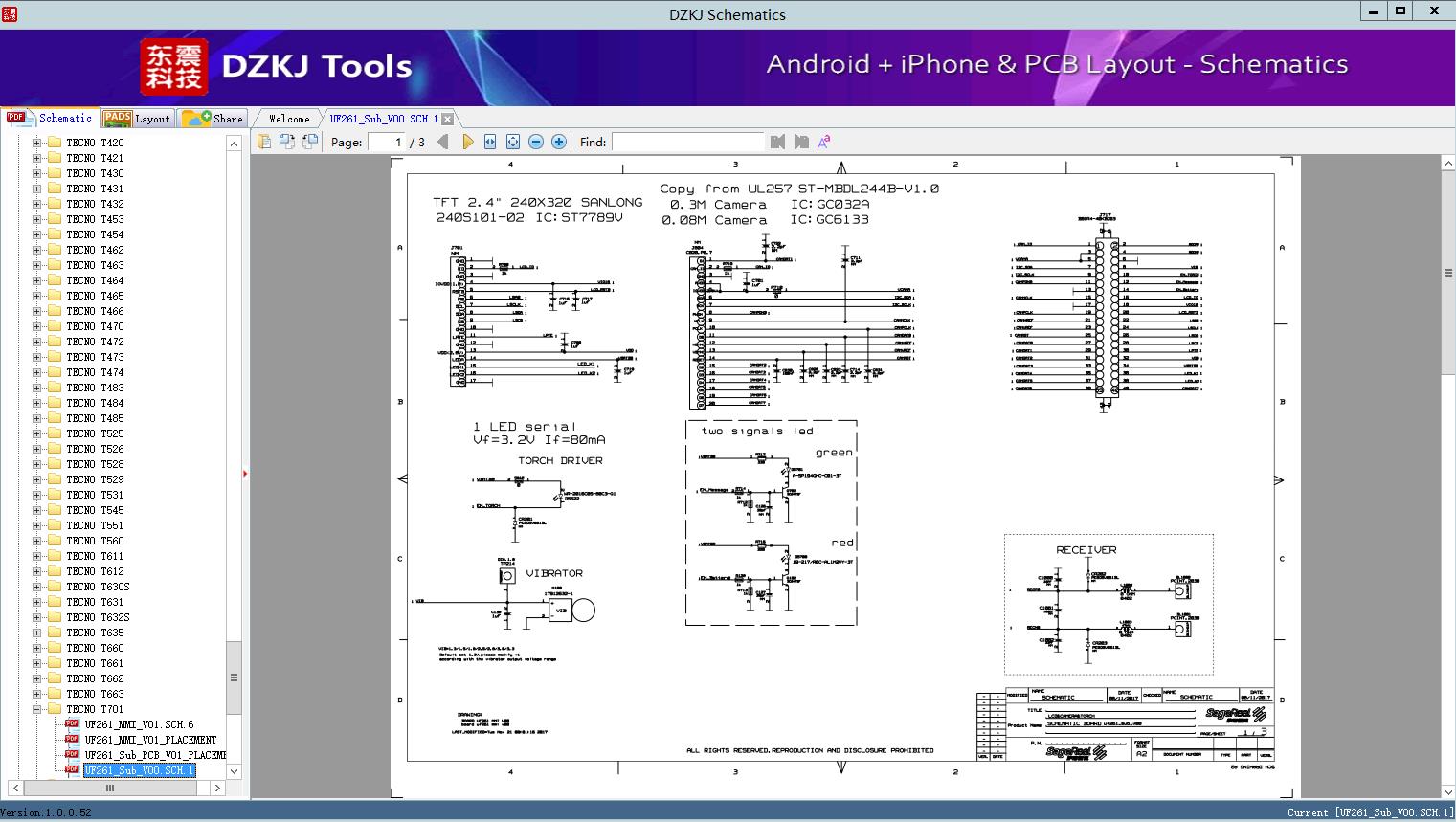Image resolution: width=1456 pixels, height=822 pixels.
Task: Click the copy page icon in viewer toolbar
Action: pos(263,142)
